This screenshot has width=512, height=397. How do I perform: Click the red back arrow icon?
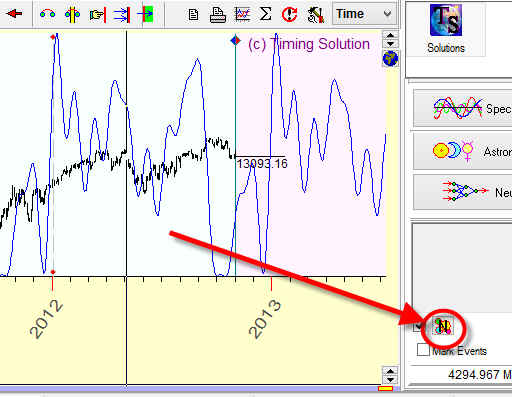click(14, 14)
